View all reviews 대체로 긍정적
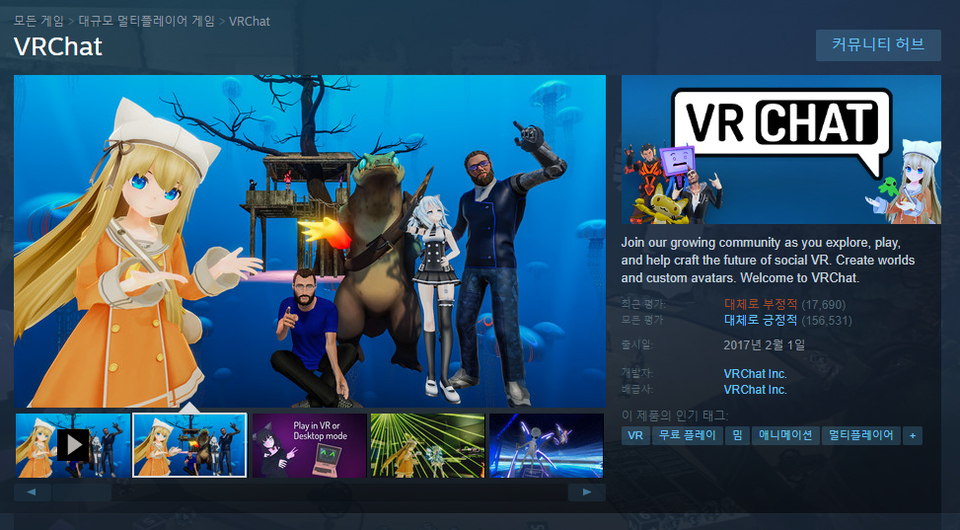Screen dimensions: 960x530 tap(760, 320)
